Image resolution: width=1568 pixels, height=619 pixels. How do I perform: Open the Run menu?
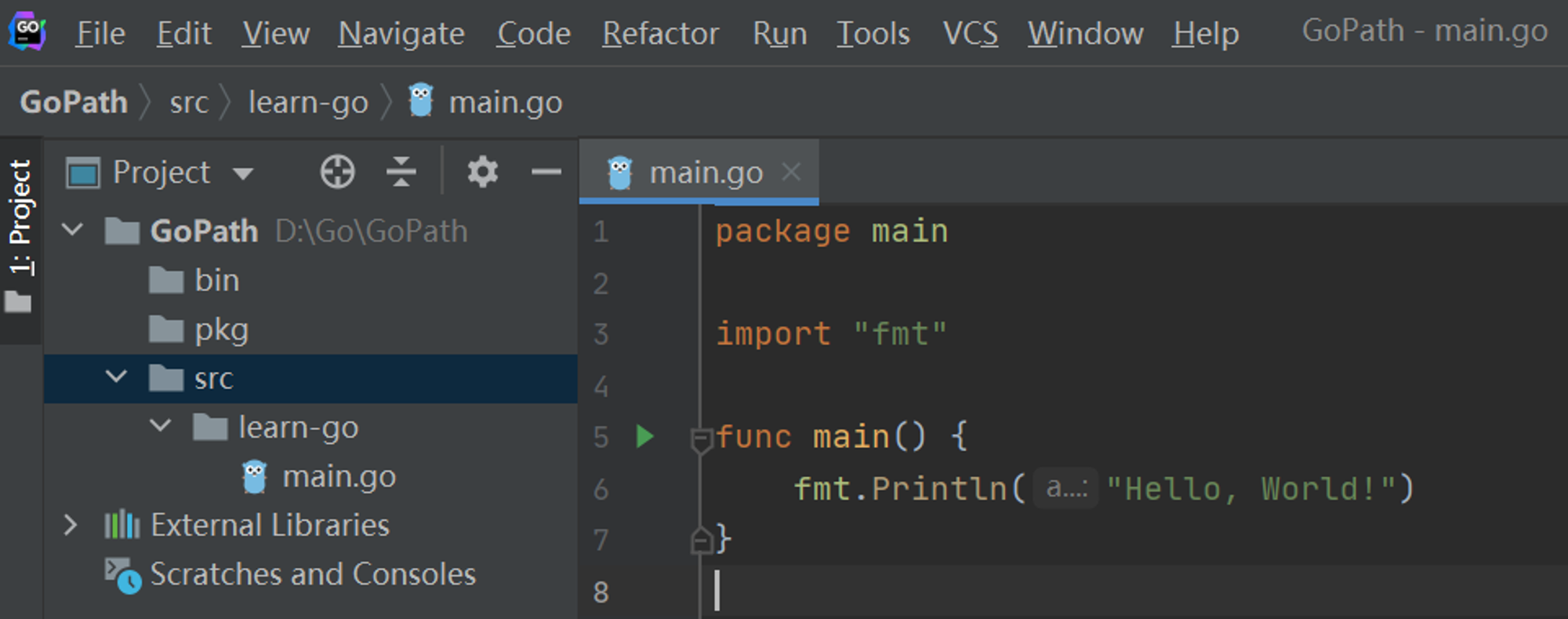point(779,34)
